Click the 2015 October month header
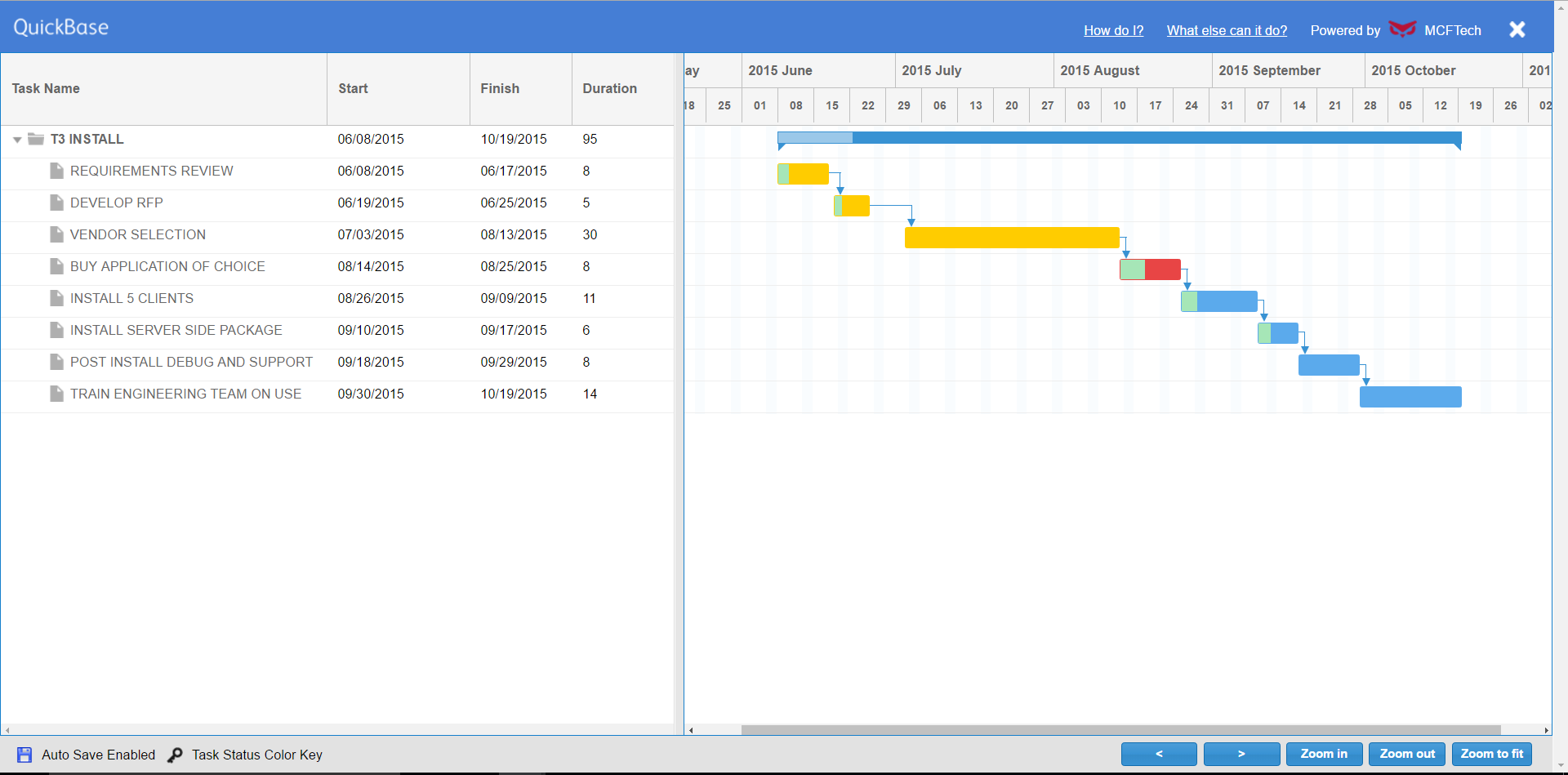1568x775 pixels. (1444, 70)
